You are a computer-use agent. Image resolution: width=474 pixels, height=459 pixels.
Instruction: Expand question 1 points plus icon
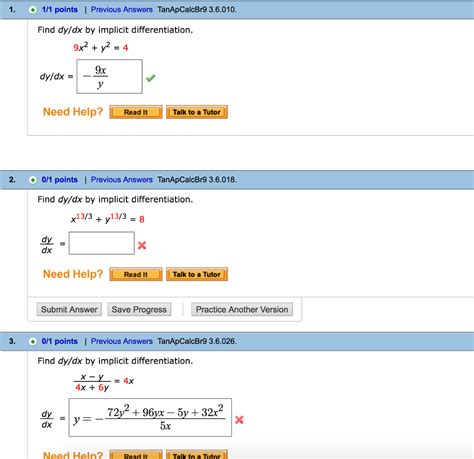(x=33, y=10)
